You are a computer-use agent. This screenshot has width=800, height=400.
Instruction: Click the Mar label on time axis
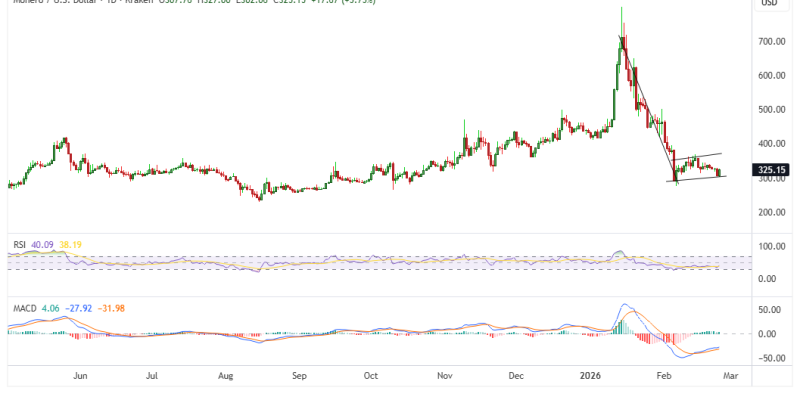(x=730, y=378)
